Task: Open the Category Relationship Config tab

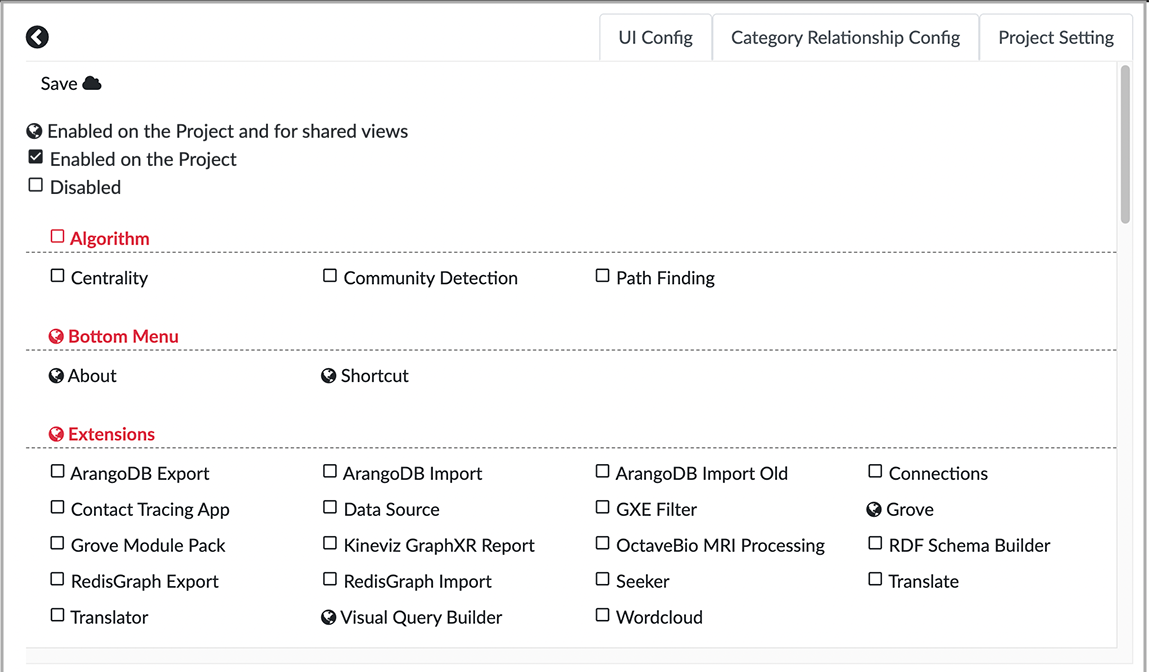Action: click(x=845, y=37)
